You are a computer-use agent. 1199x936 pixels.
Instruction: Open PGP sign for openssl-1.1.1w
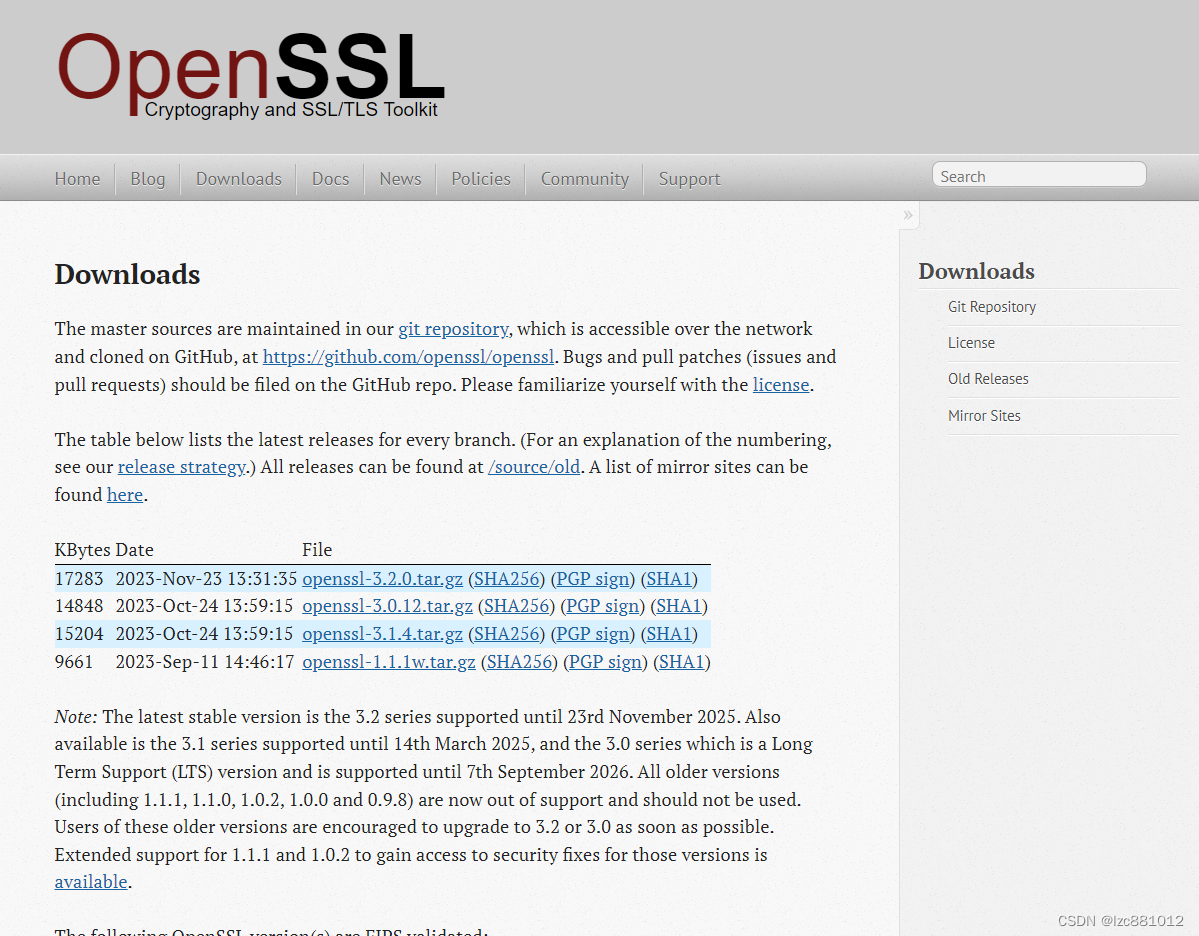pyautogui.click(x=606, y=662)
